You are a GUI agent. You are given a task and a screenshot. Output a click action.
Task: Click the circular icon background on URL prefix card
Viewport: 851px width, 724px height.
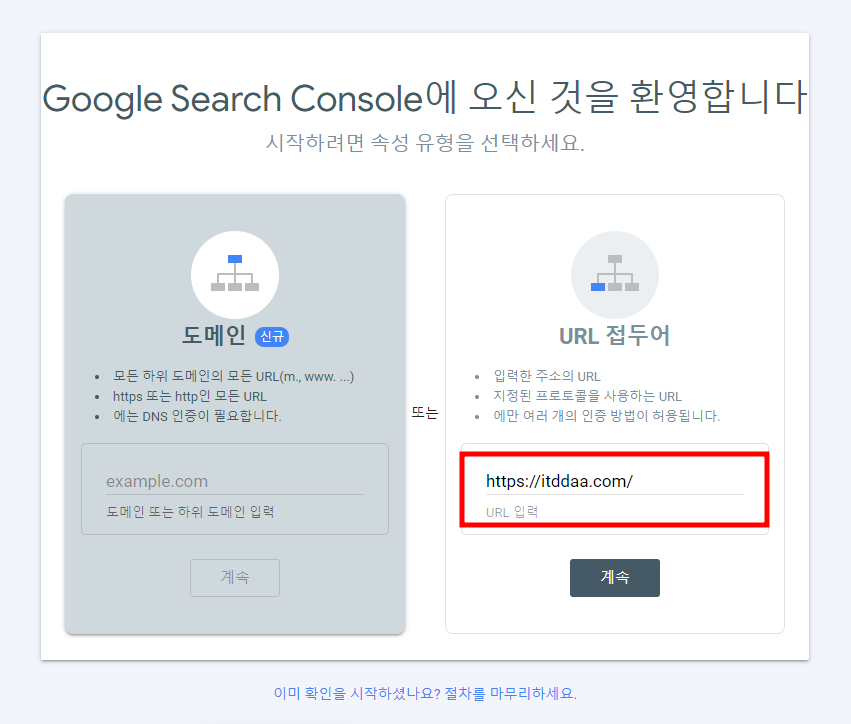click(614, 274)
